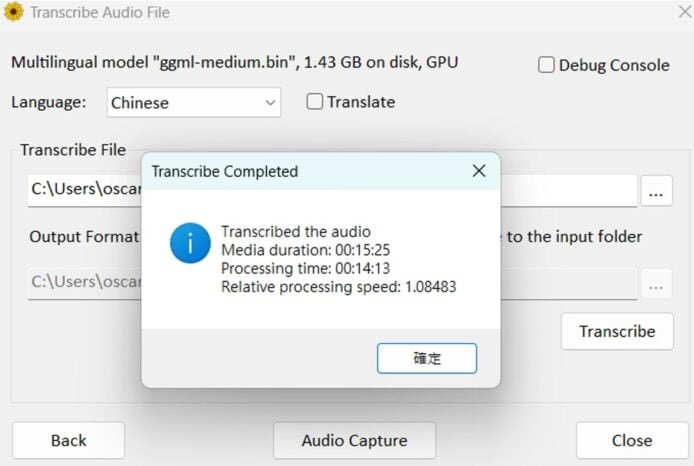Click the Relative processing speed text line
This screenshot has height=466, width=694.
(338, 288)
